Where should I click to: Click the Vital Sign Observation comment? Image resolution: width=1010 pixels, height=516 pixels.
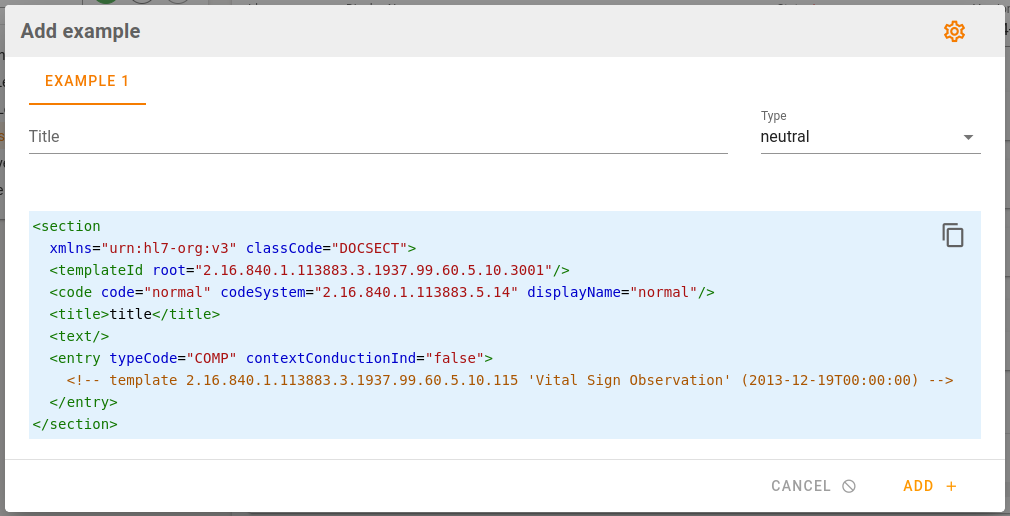click(x=510, y=380)
